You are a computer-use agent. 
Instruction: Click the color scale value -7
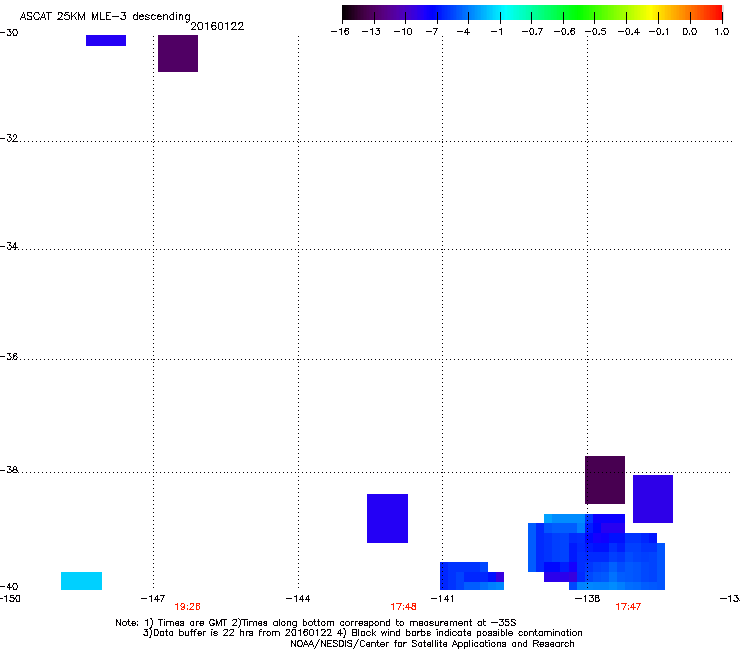point(431,32)
